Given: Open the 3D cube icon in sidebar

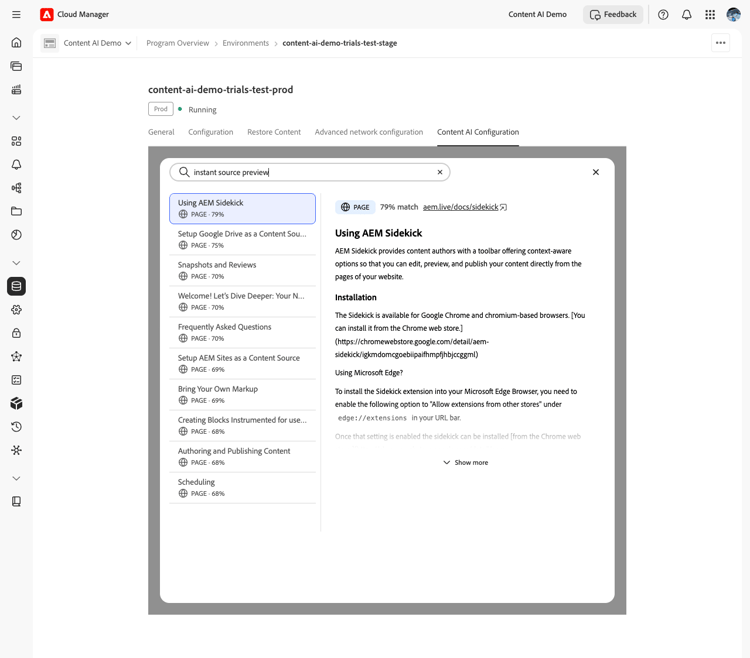Looking at the screenshot, I should pos(16,403).
